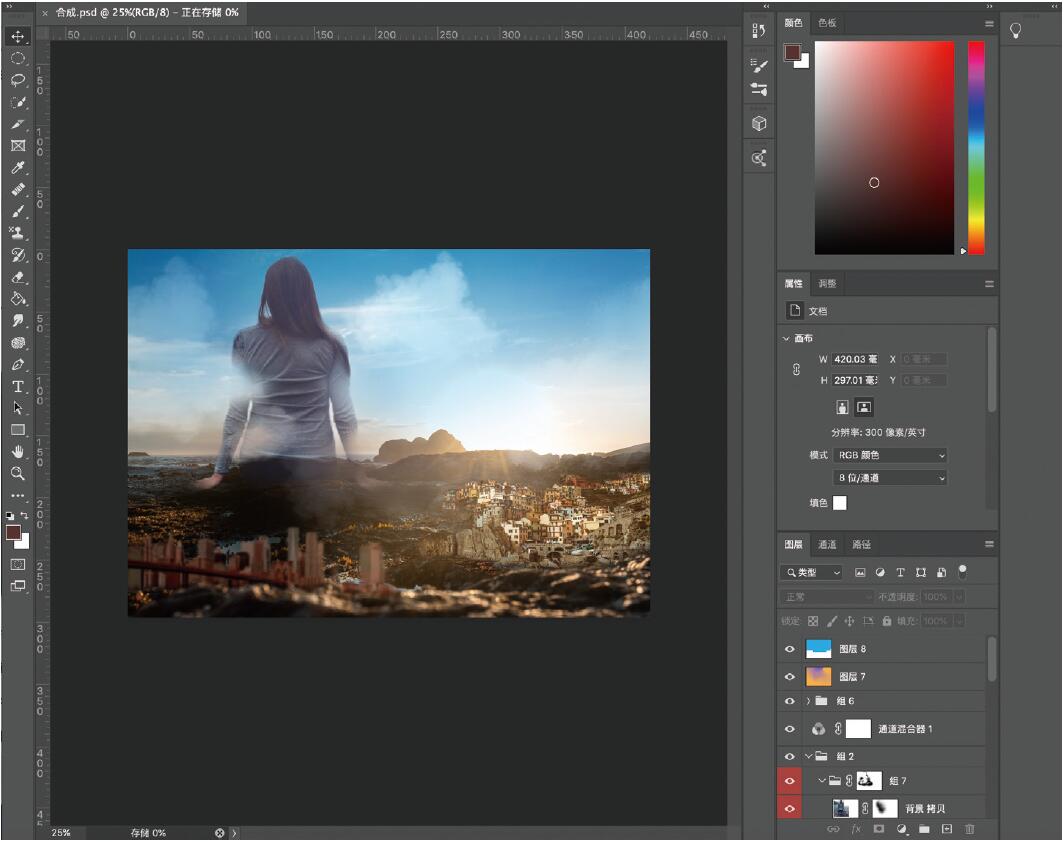This screenshot has width=1064, height=842.
Task: Click the canvas width W field
Action: point(855,360)
